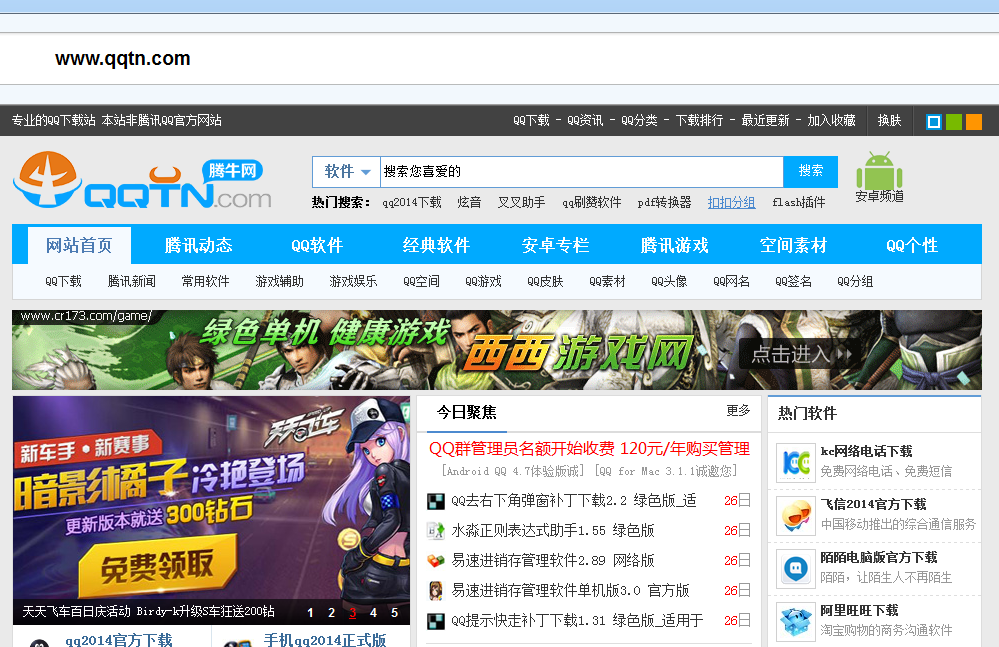Click hot search link qq刷赞软件
This screenshot has height=647, width=999.
(591, 203)
